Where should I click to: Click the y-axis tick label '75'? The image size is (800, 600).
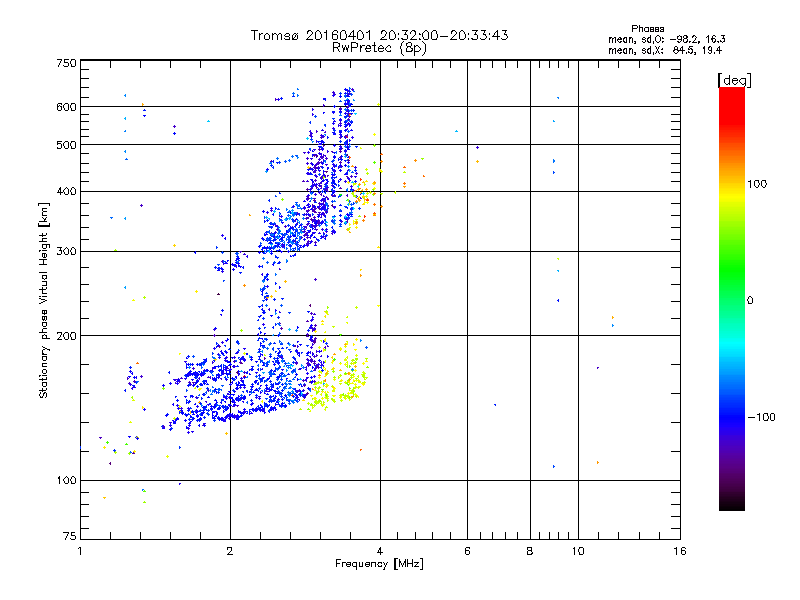(x=70, y=536)
